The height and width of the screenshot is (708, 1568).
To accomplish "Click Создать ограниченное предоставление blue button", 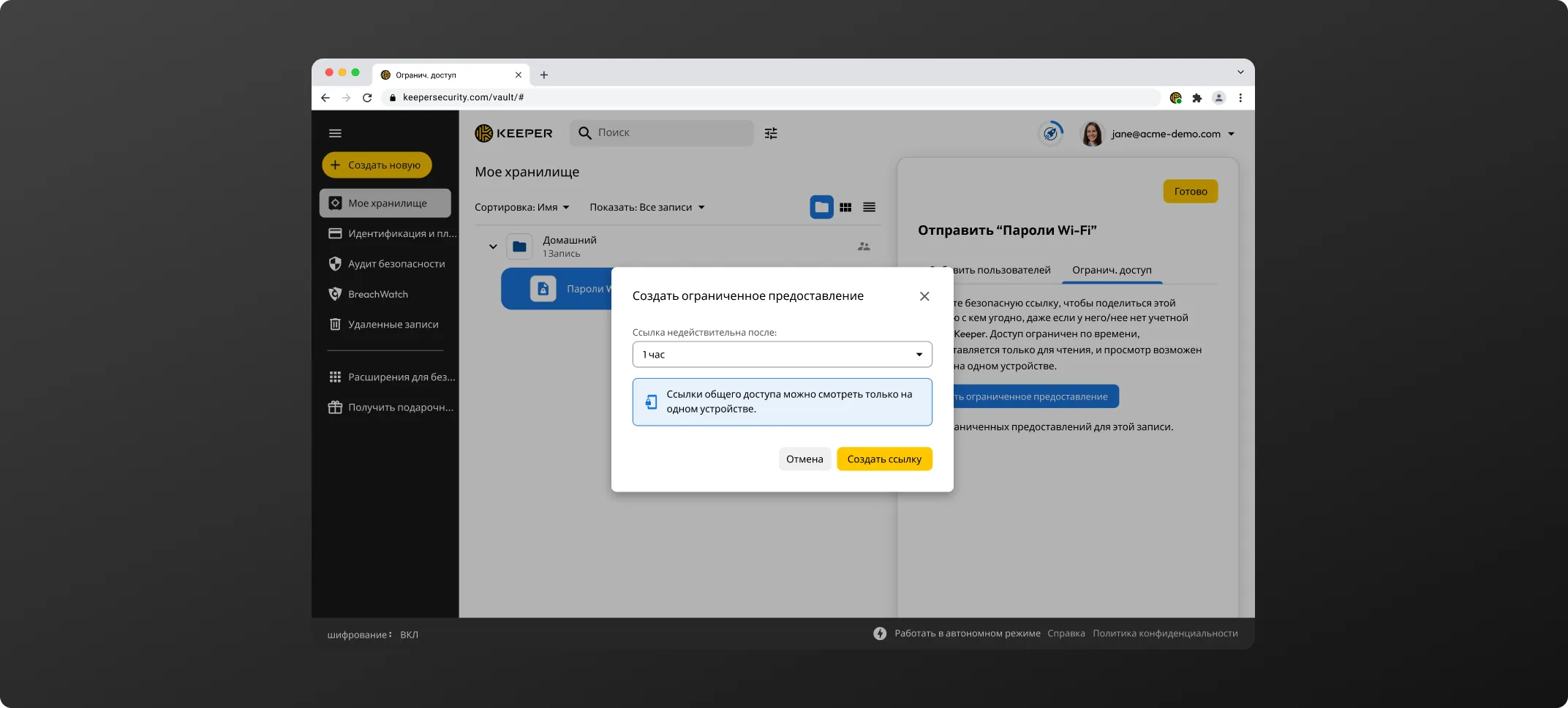I will tap(1035, 396).
